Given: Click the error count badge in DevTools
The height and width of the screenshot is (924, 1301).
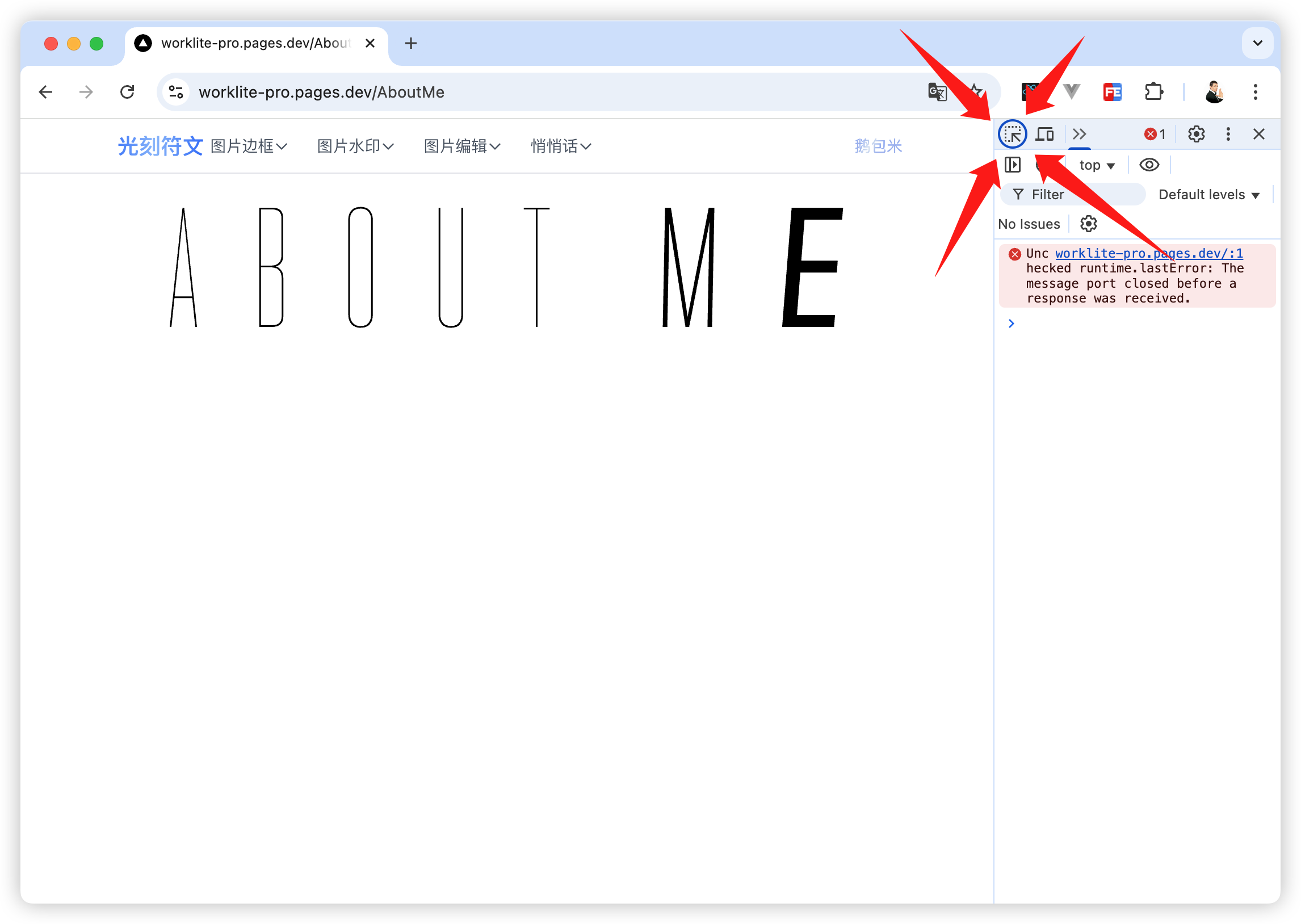Looking at the screenshot, I should click(1154, 135).
